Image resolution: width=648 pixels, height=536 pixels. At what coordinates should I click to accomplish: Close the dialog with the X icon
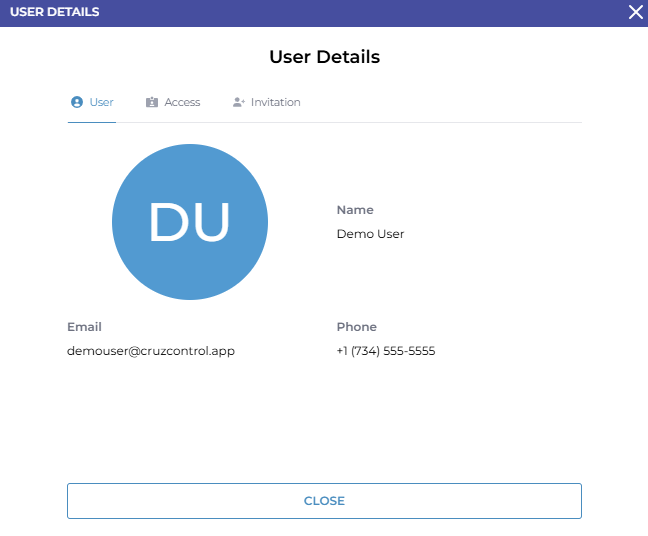635,12
